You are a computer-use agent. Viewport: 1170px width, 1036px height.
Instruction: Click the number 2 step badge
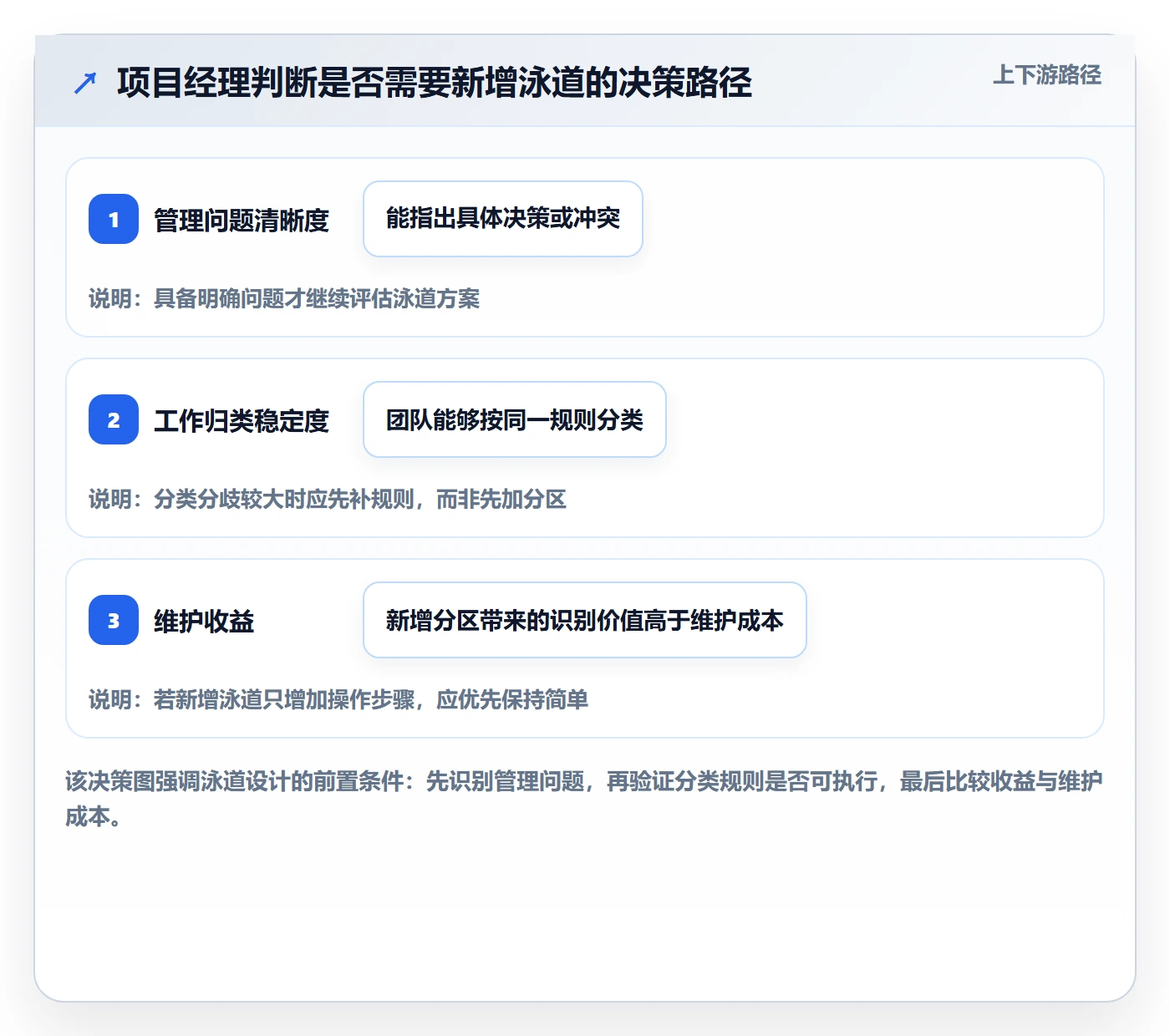114,419
